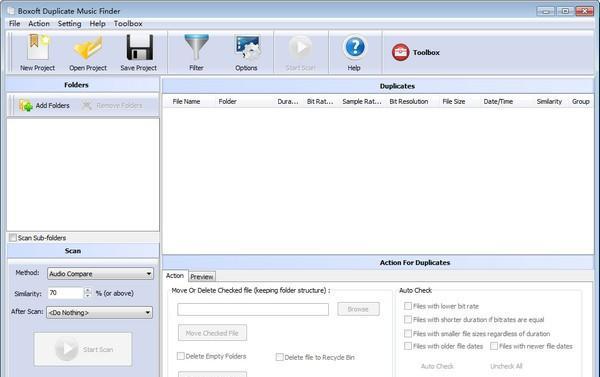Check Delete Empty Folders option
The image size is (600, 377).
pyautogui.click(x=181, y=356)
